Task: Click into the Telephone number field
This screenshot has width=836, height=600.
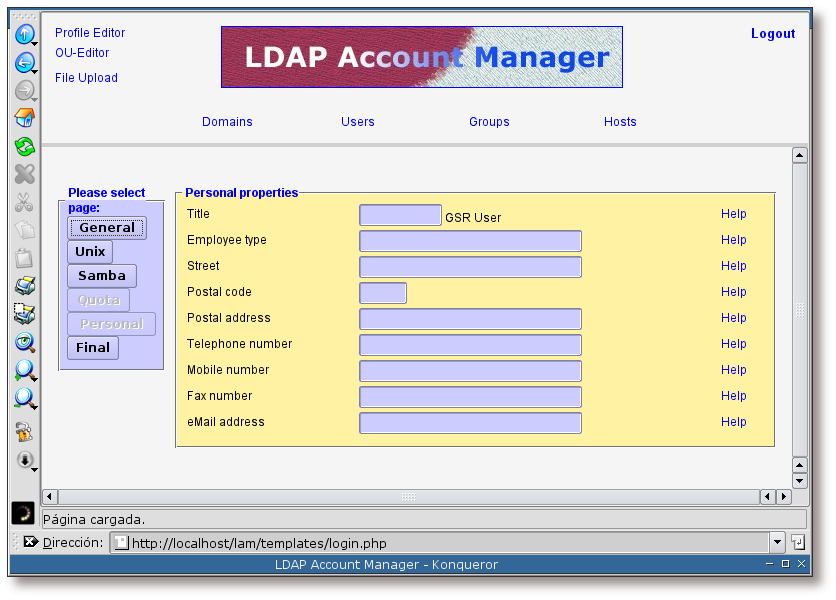Action: pos(470,345)
